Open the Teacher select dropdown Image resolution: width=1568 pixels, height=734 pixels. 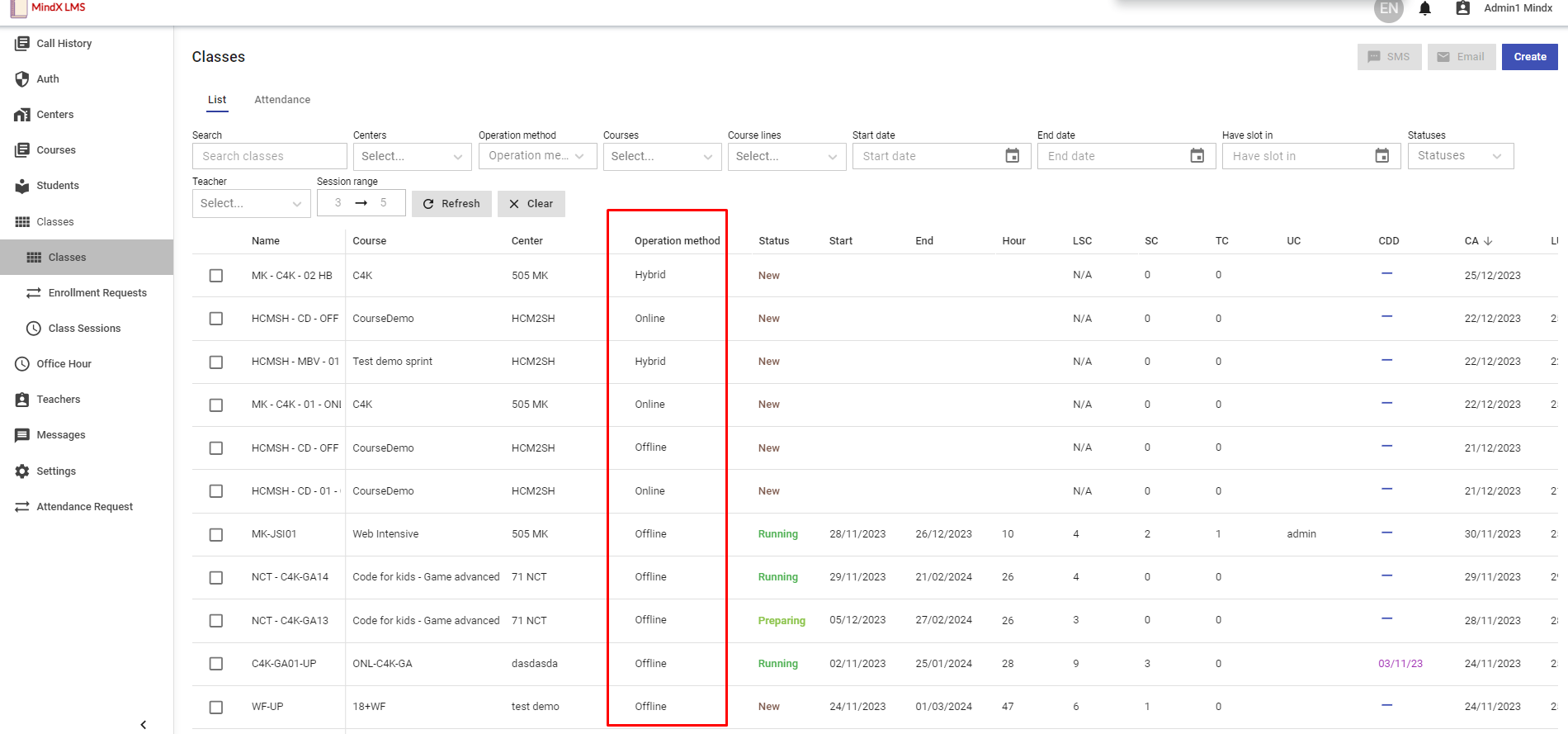tap(251, 204)
